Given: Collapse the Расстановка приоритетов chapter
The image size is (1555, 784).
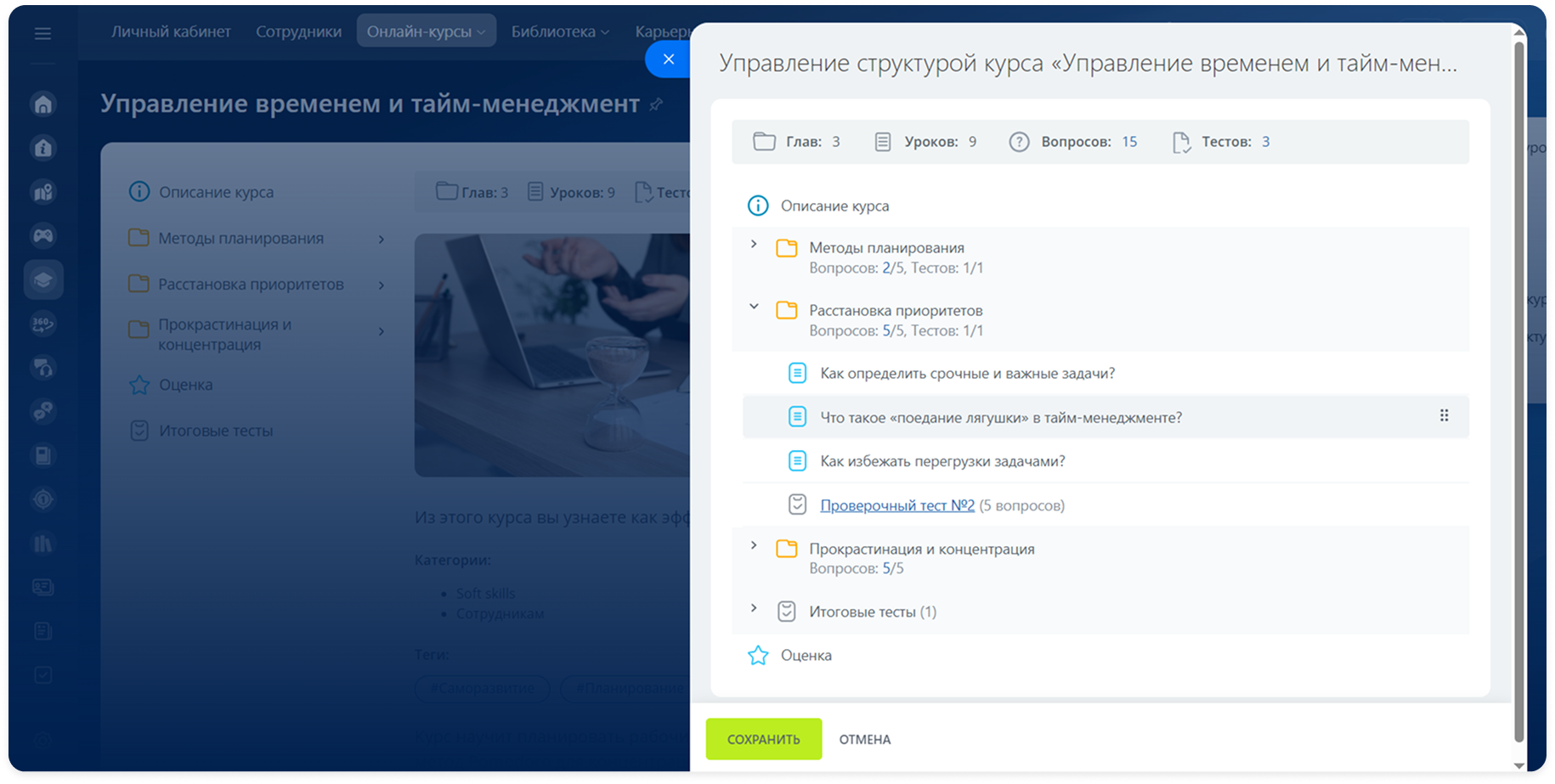Looking at the screenshot, I should 754,307.
